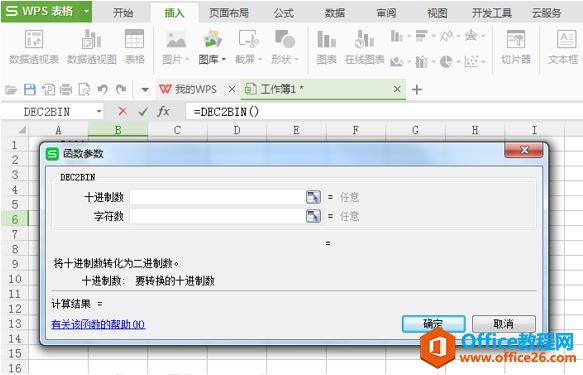Viewport: 583px width, 375px height.
Task: Cancel formula entry with the red X
Action: [122, 111]
